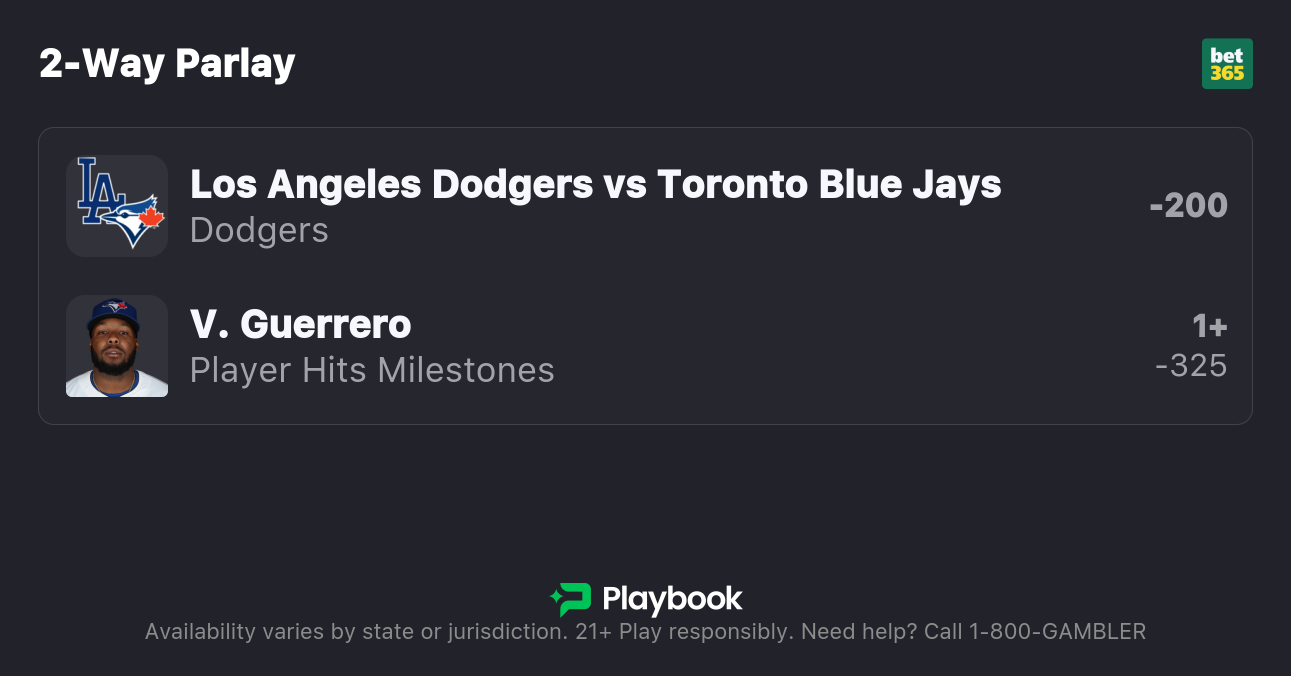Select the 1+ hits milestone value
1291x676 pixels.
tap(1209, 326)
